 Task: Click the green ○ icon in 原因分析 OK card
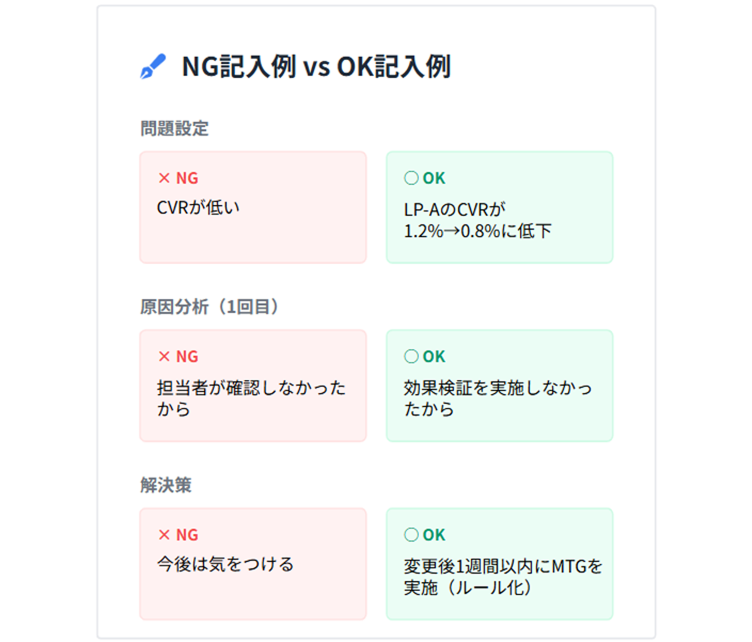pyautogui.click(x=410, y=356)
